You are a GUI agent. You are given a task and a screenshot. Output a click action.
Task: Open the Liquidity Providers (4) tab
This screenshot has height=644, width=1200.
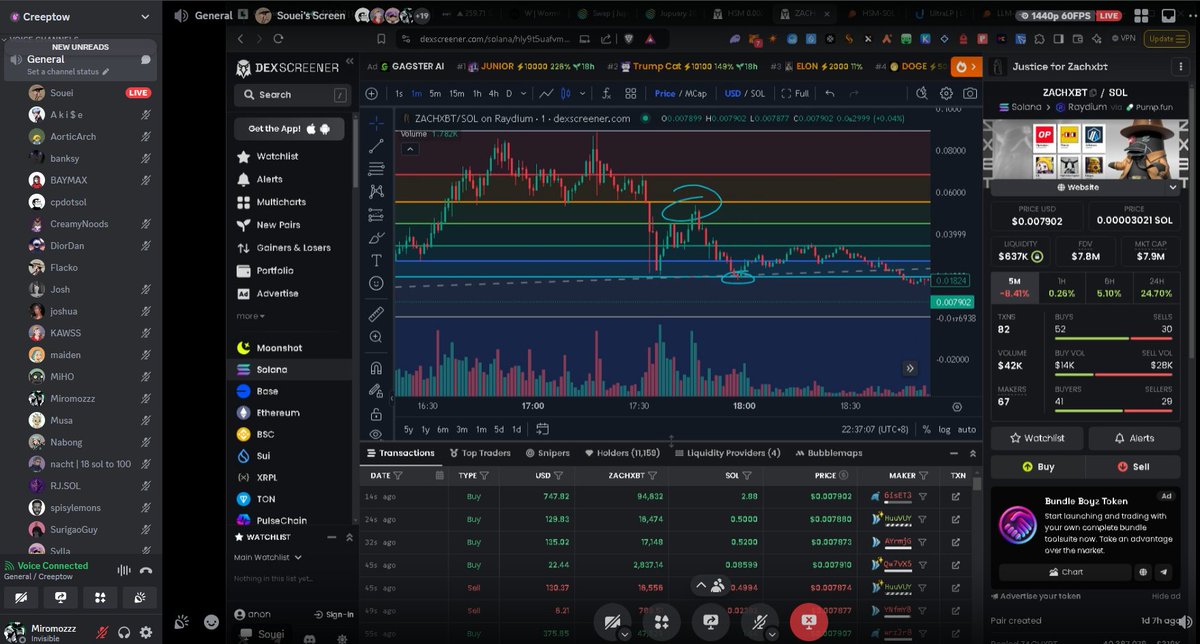pyautogui.click(x=727, y=453)
